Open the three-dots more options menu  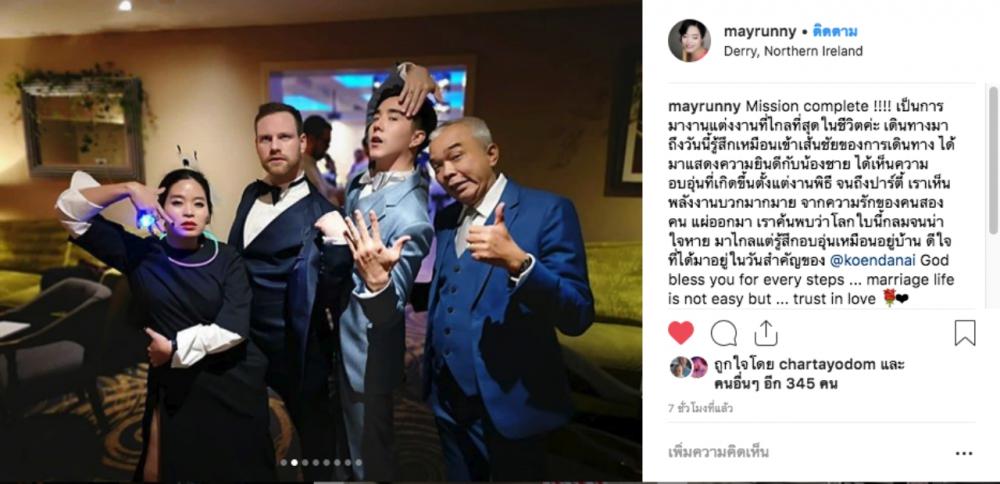[x=964, y=453]
